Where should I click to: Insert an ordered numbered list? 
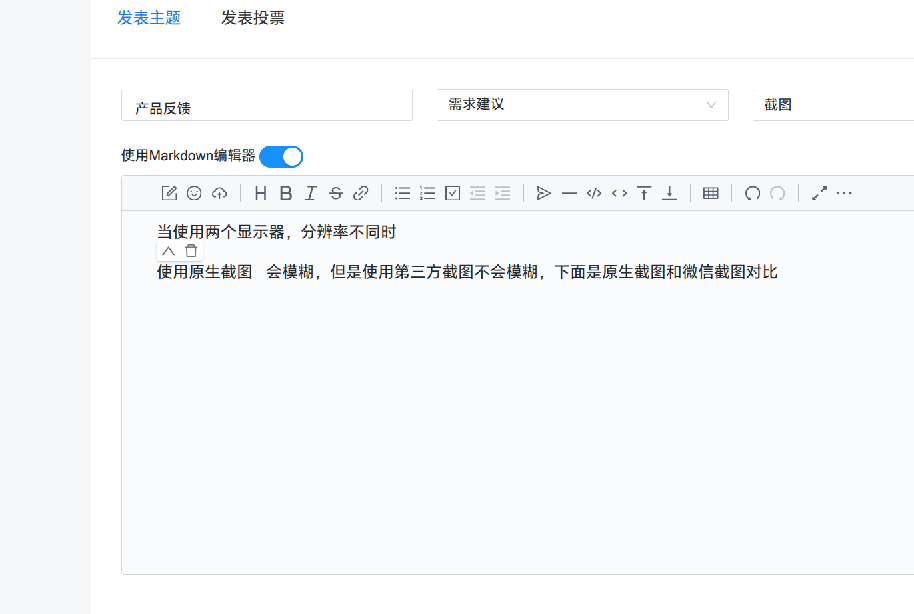click(x=427, y=193)
